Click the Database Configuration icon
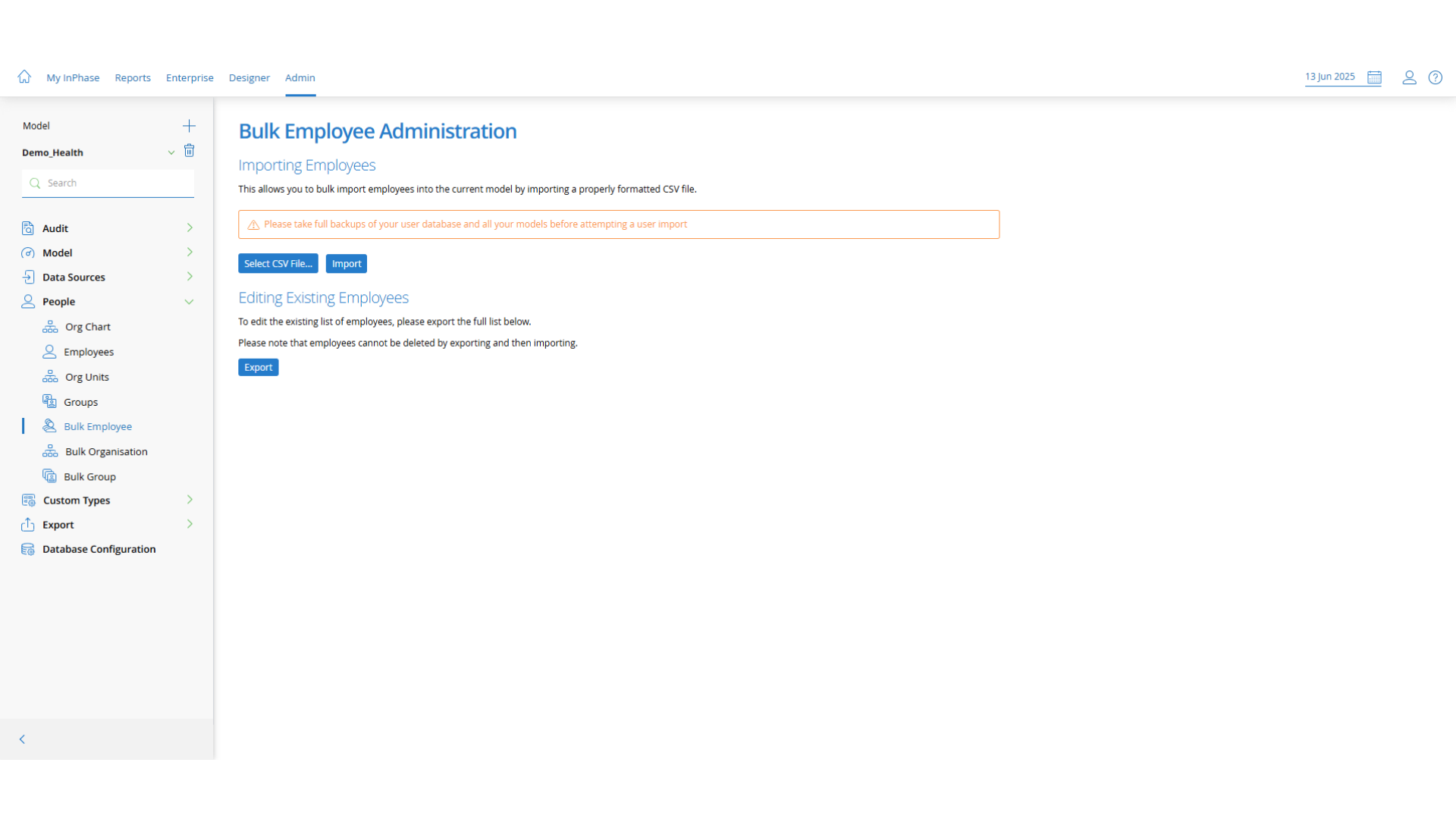1456x819 pixels. point(28,549)
